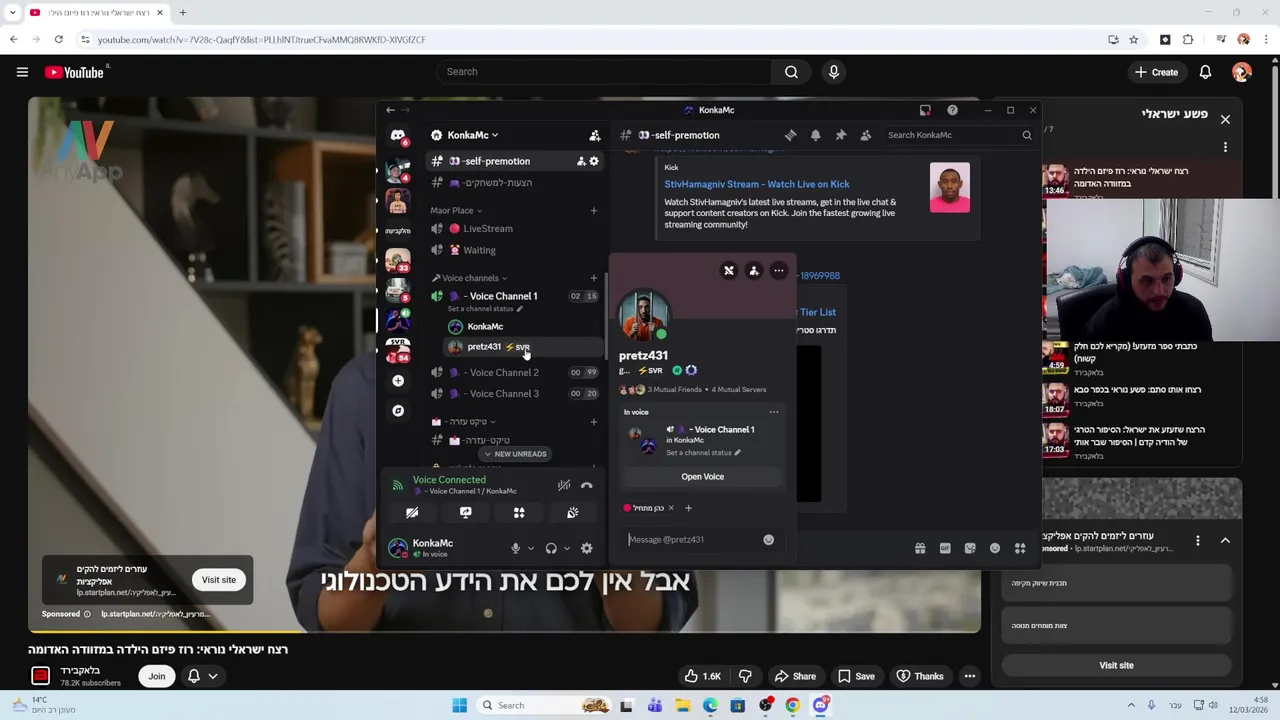
Task: Start an activity in voice panel
Action: [519, 512]
